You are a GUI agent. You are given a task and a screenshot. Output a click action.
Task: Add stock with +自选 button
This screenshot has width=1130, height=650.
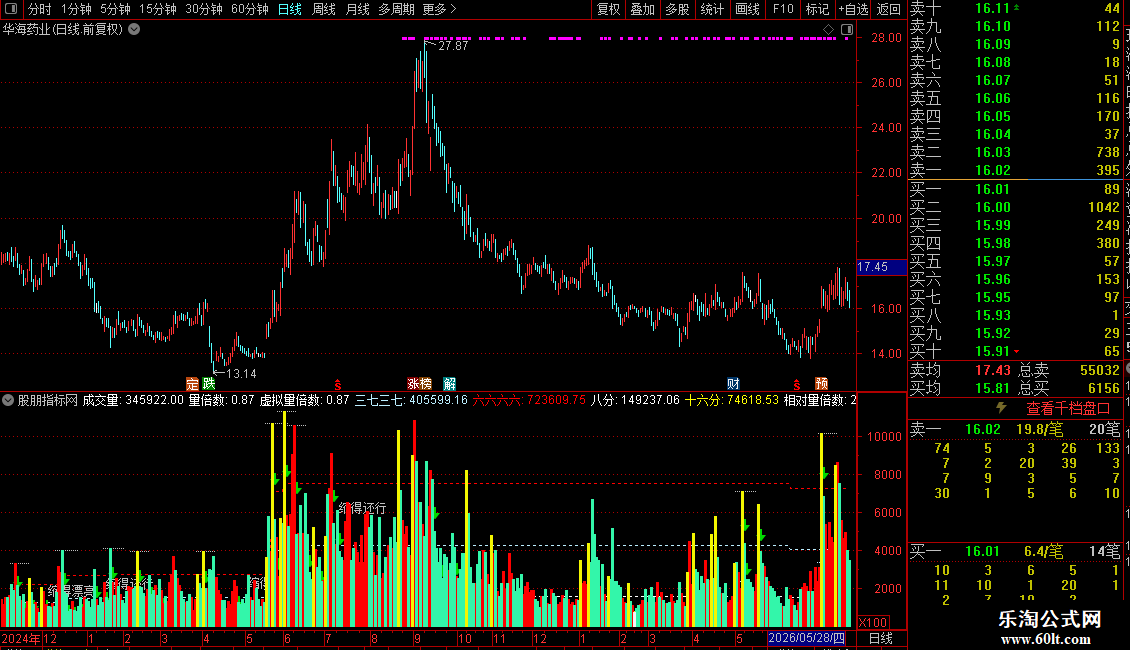[853, 9]
